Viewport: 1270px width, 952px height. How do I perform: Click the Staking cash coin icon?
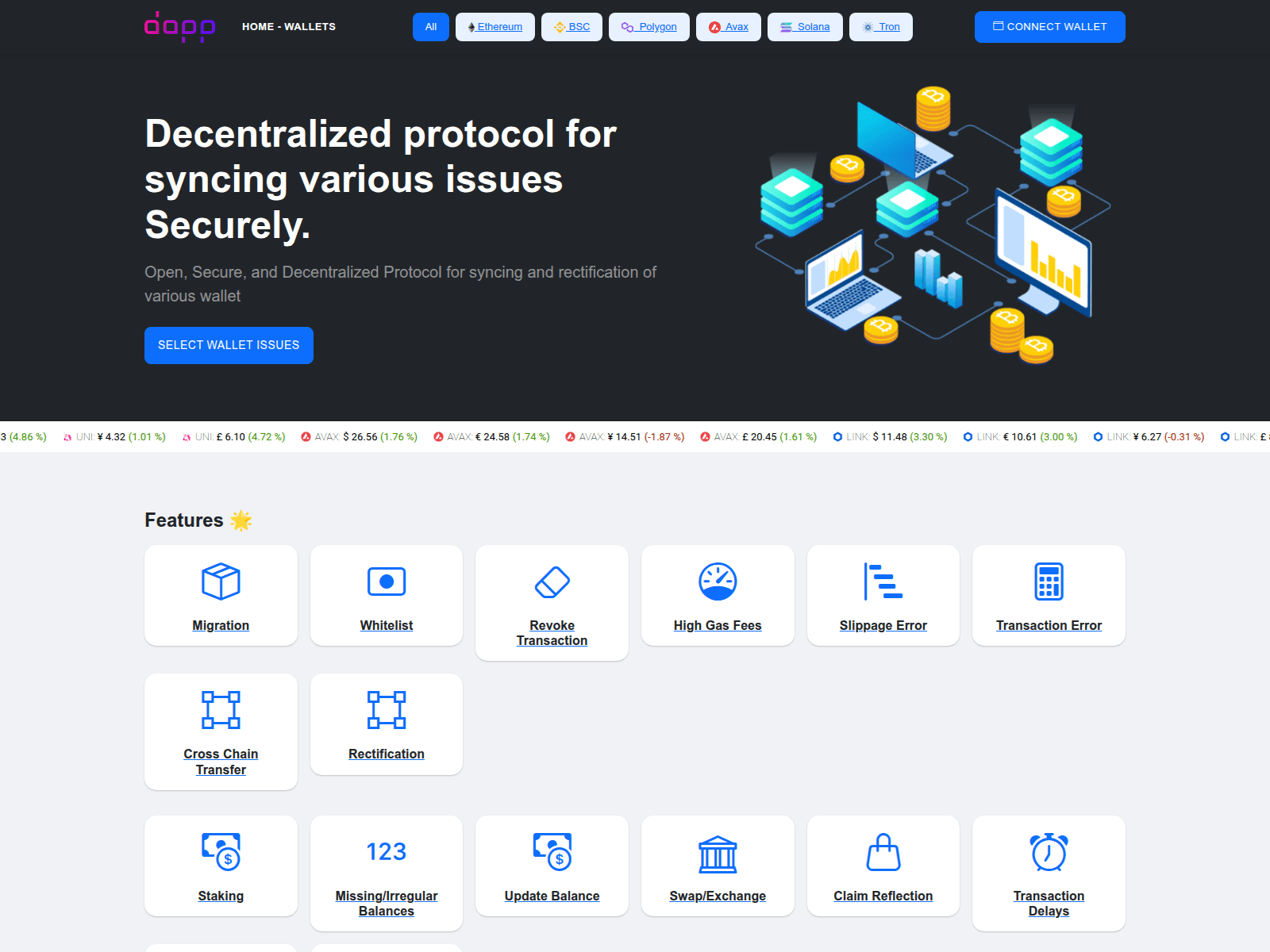pyautogui.click(x=221, y=852)
